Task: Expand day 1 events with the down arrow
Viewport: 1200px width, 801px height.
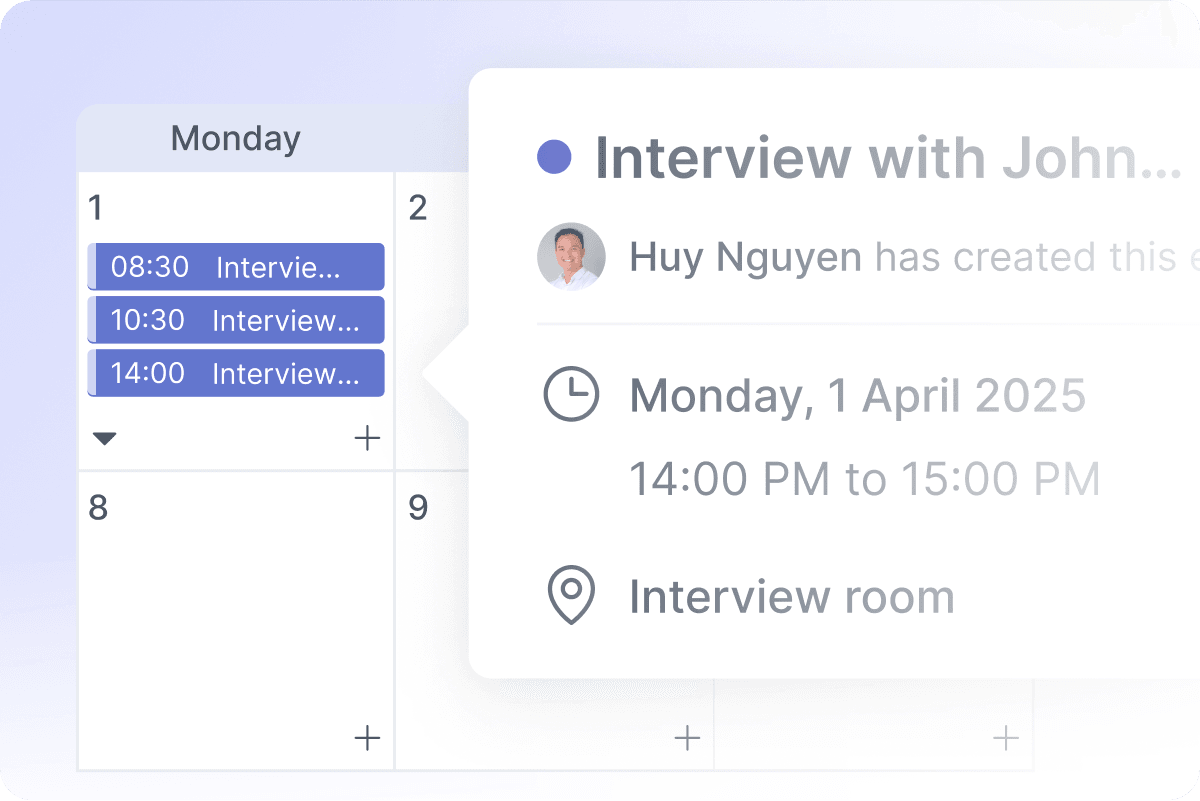Action: [x=104, y=438]
